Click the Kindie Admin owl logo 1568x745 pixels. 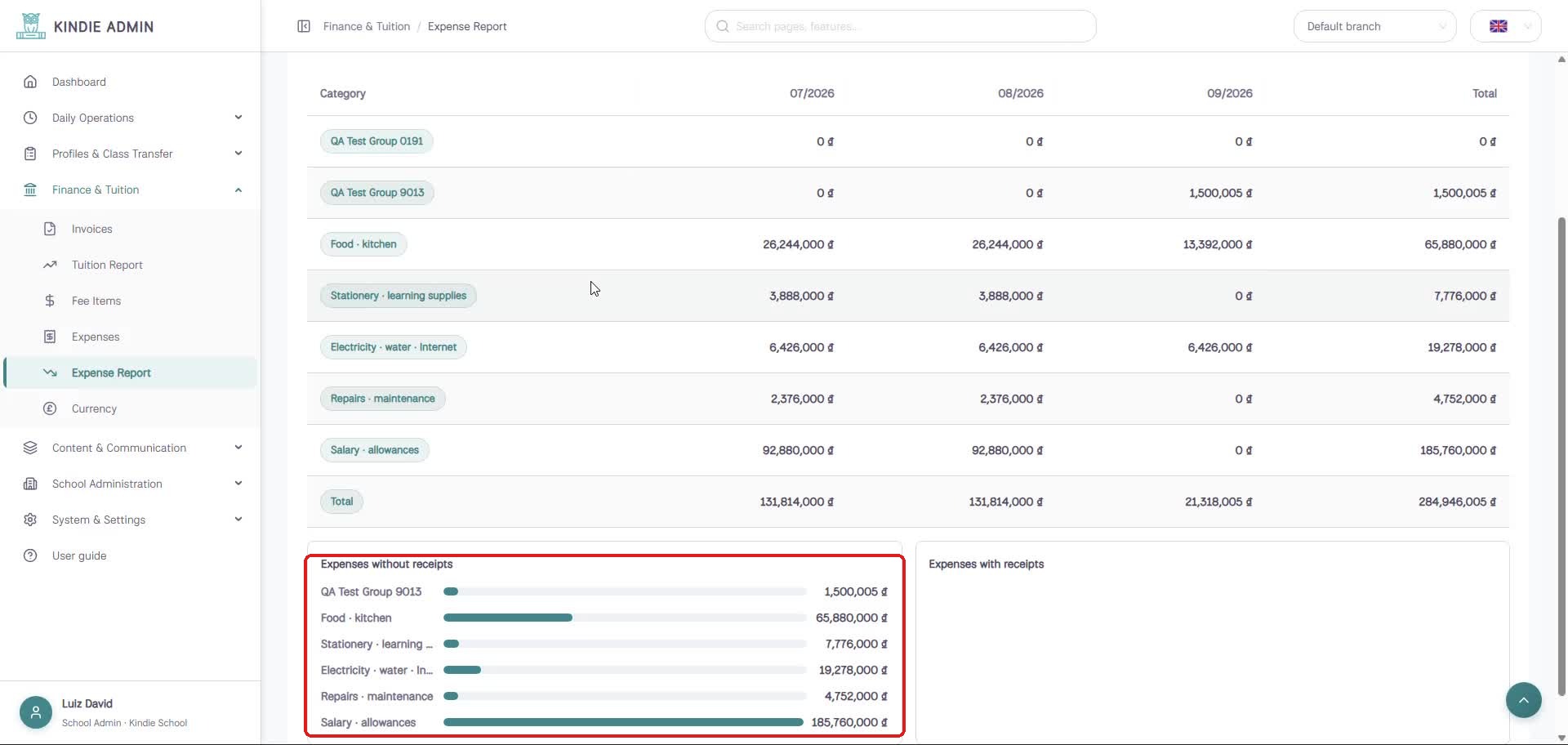[x=30, y=26]
